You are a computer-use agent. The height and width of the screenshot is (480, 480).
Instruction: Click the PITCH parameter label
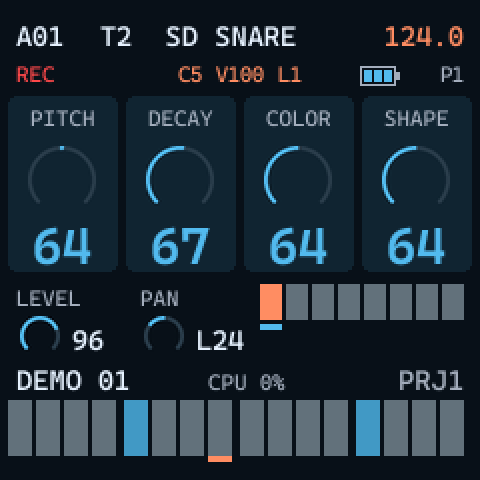coord(63,118)
